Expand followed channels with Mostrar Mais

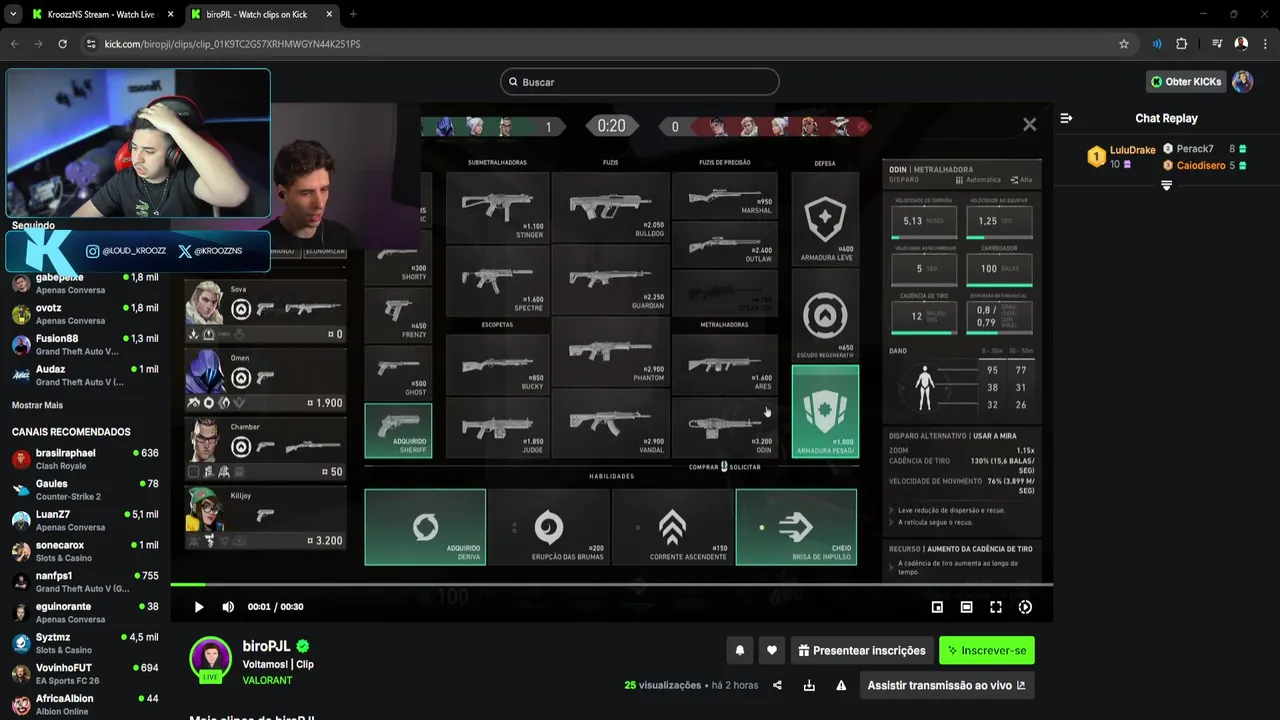(x=37, y=405)
